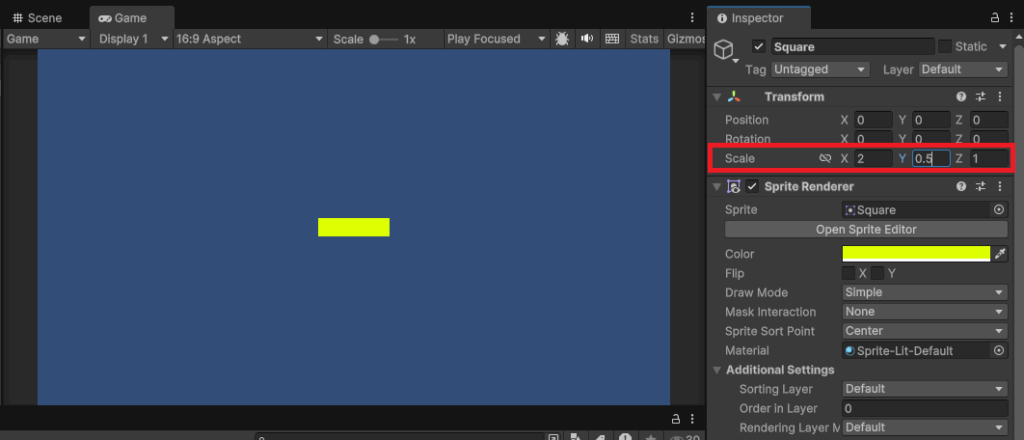Click the Inspector lock icon
The image size is (1024, 440).
click(x=994, y=18)
